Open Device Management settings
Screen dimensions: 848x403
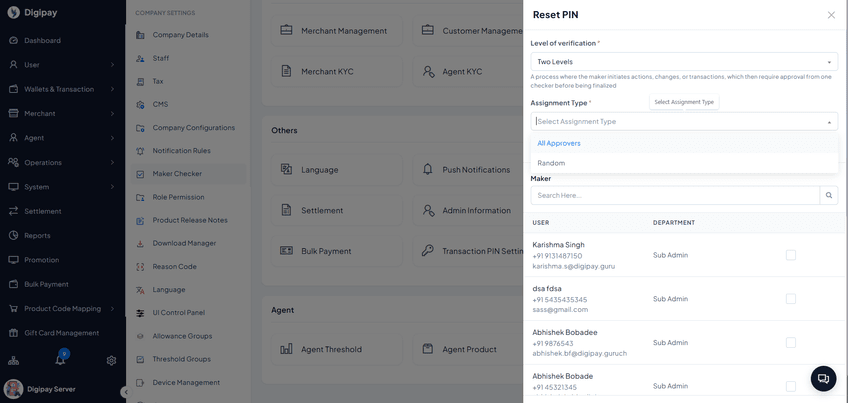pos(188,382)
